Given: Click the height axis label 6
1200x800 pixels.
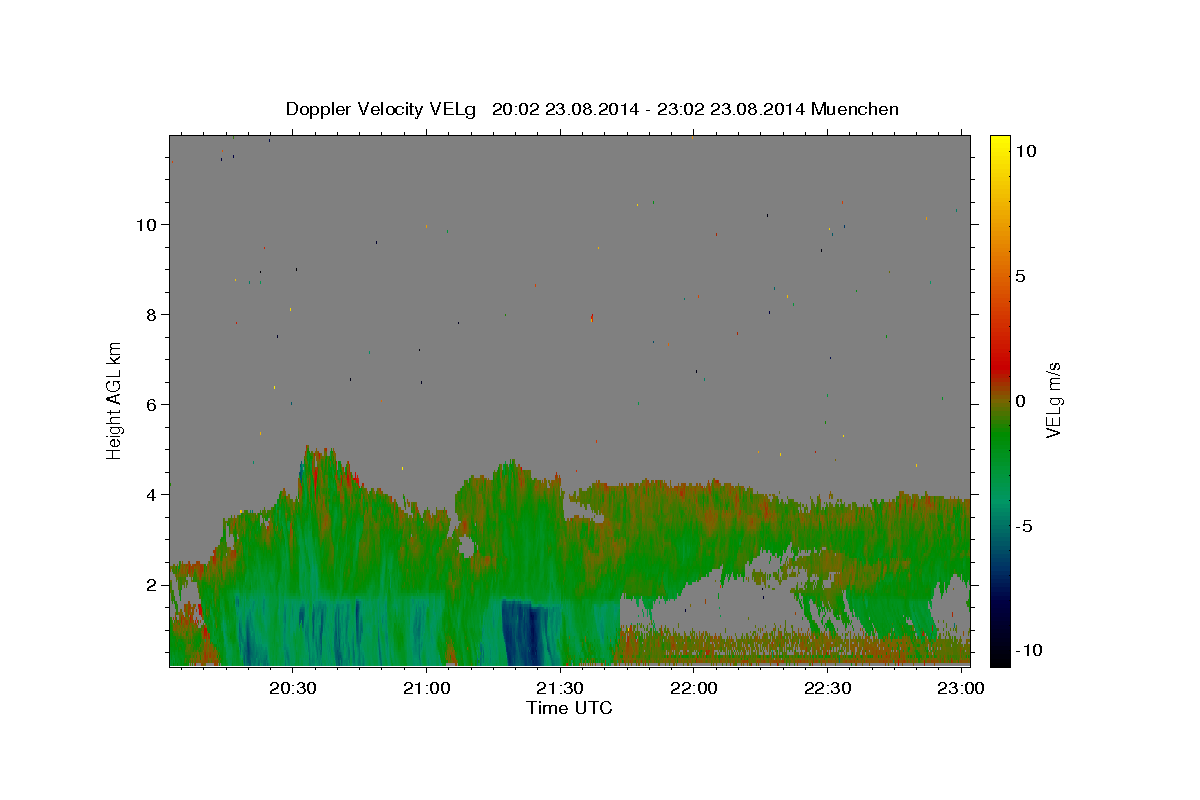Looking at the screenshot, I should tap(153, 404).
